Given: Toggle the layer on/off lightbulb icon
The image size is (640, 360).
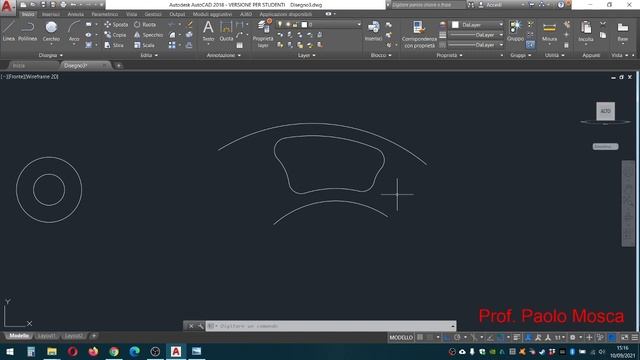Looking at the screenshot, I should click(x=280, y=24).
